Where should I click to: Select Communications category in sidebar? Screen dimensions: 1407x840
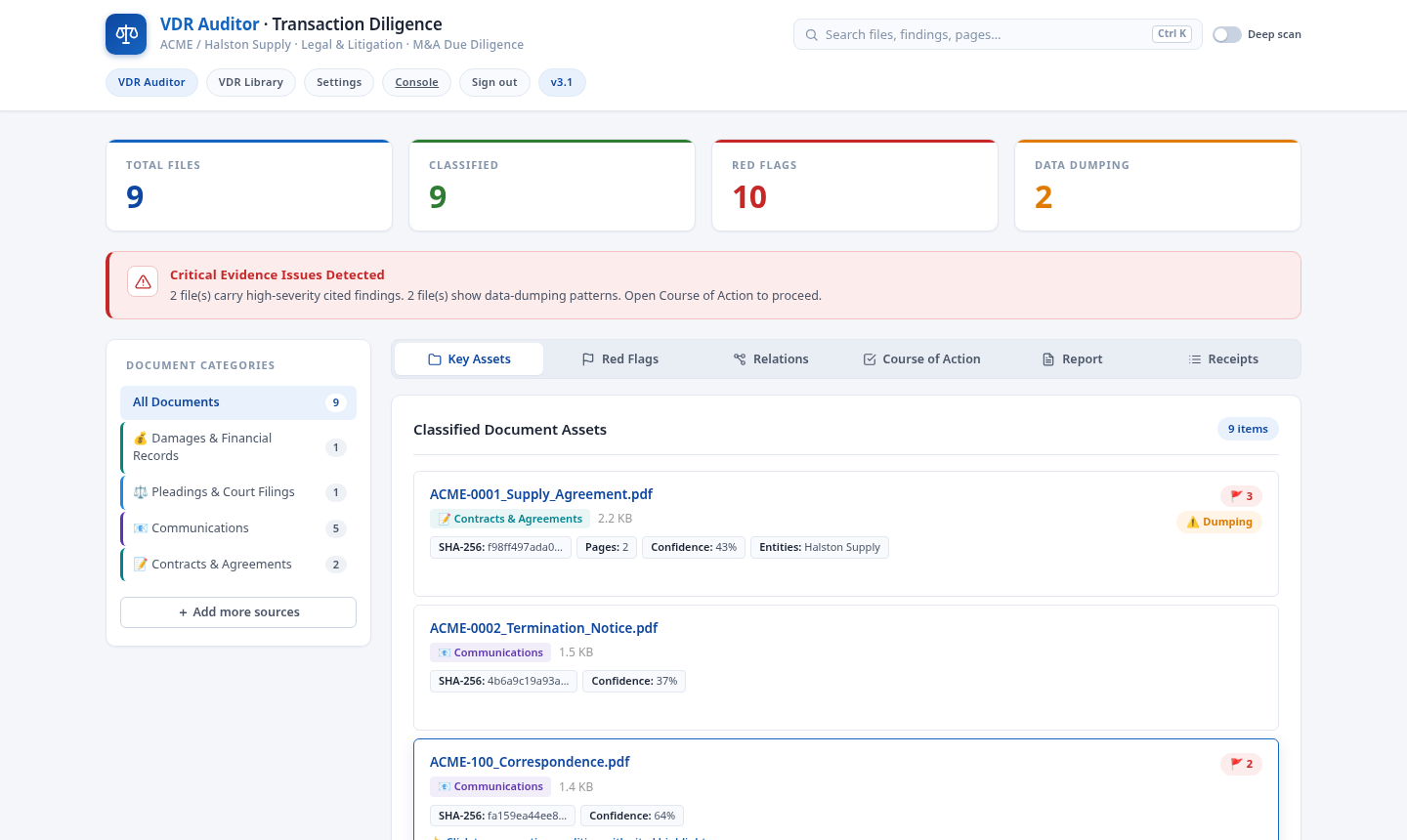click(238, 528)
